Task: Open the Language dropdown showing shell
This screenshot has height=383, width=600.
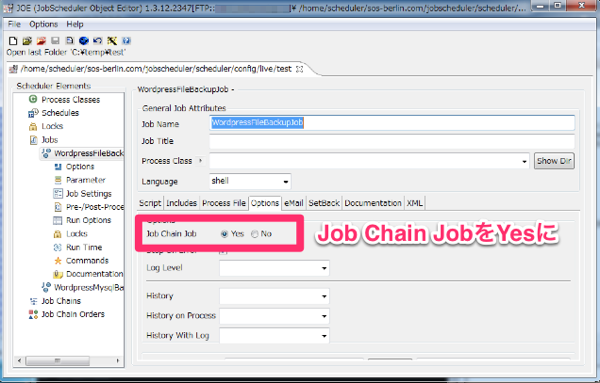Action: (x=250, y=181)
